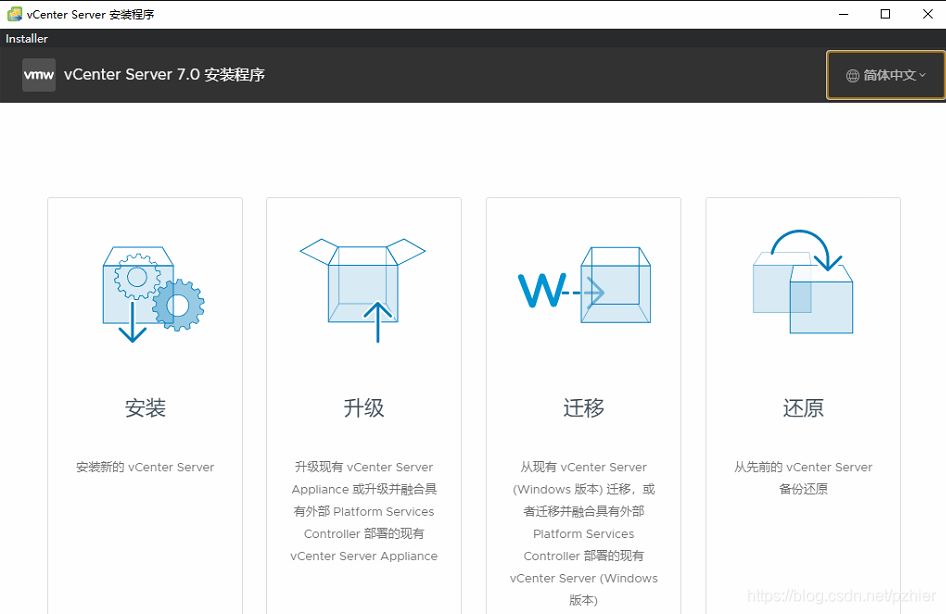
Task: Select the 迁移 card title
Action: [x=583, y=408]
